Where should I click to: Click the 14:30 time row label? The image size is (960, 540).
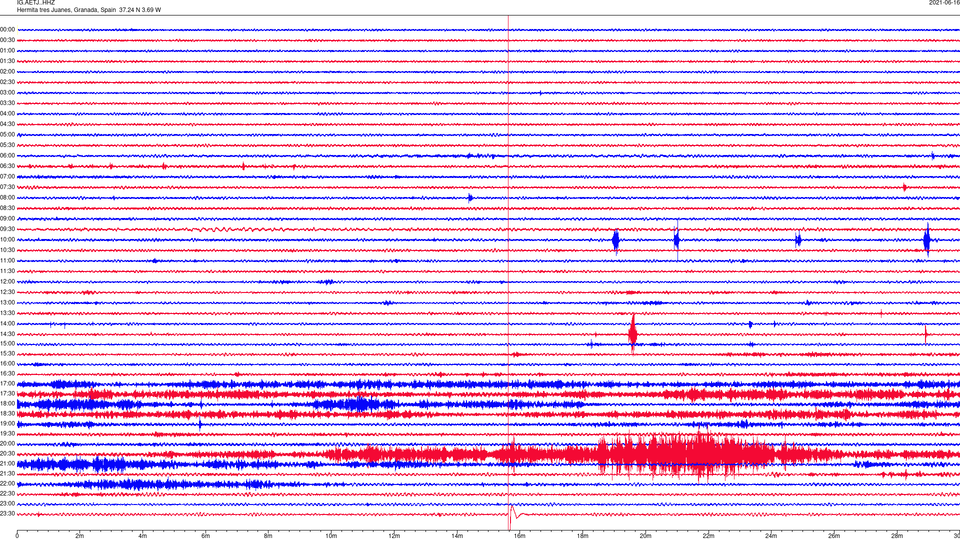point(7,334)
